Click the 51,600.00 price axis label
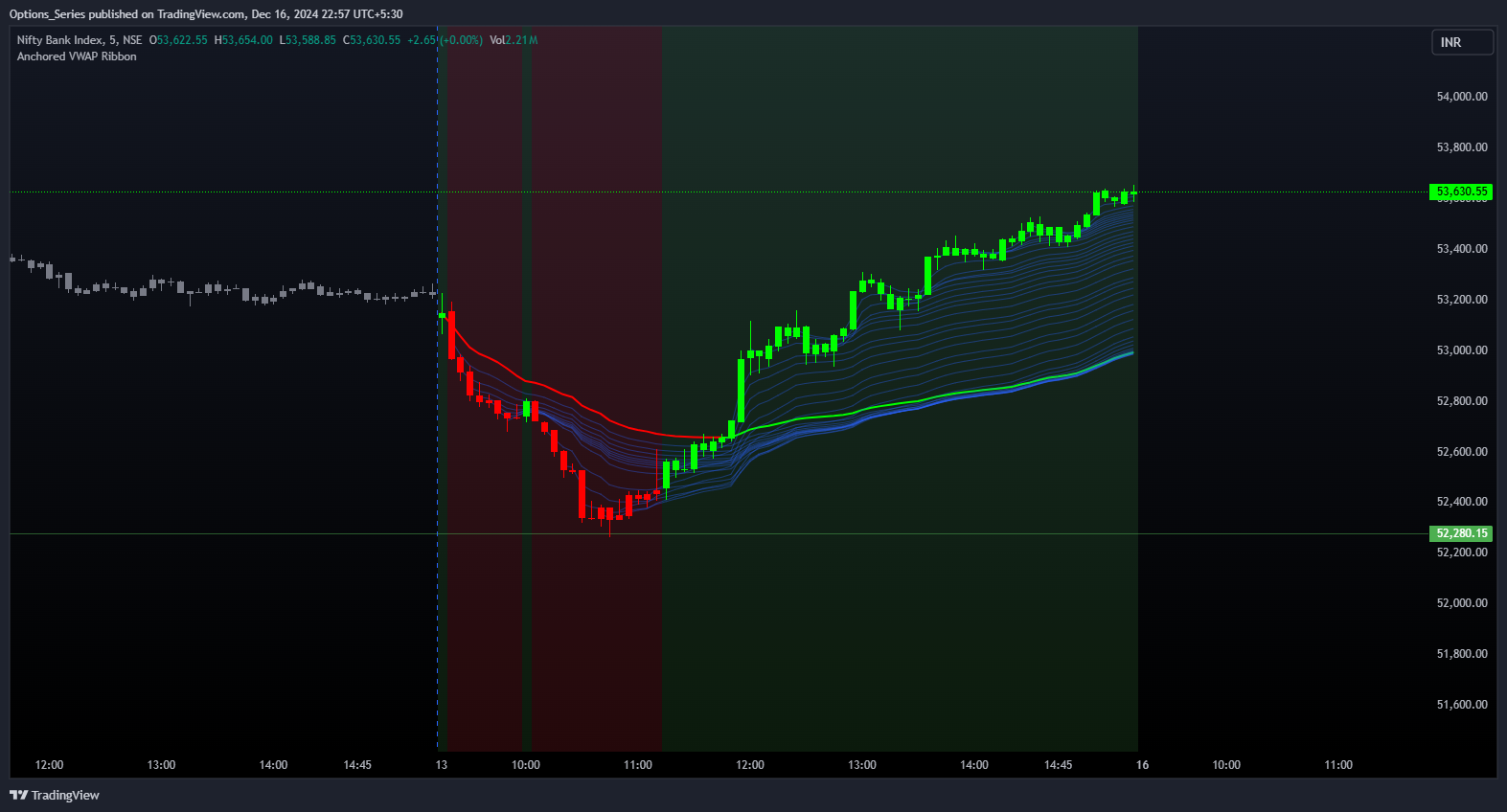 [x=1462, y=705]
